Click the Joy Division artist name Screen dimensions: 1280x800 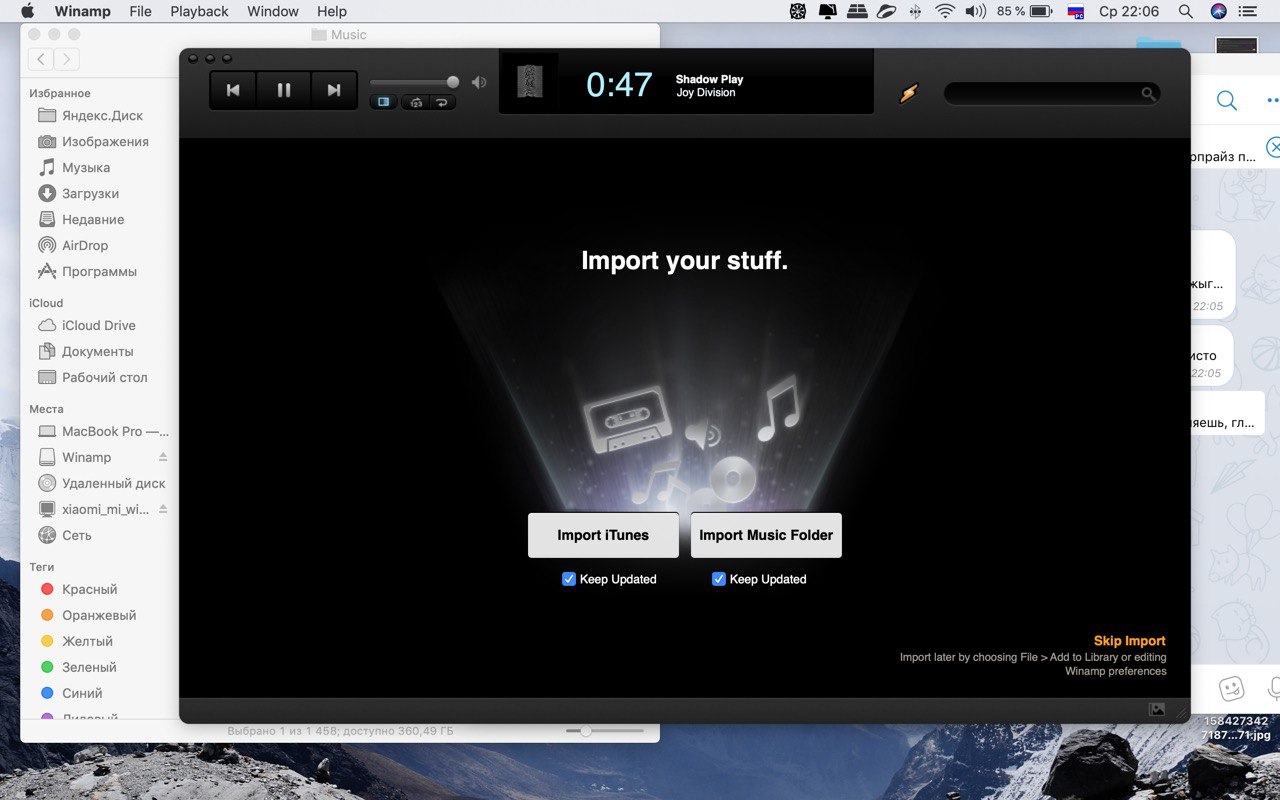click(706, 93)
